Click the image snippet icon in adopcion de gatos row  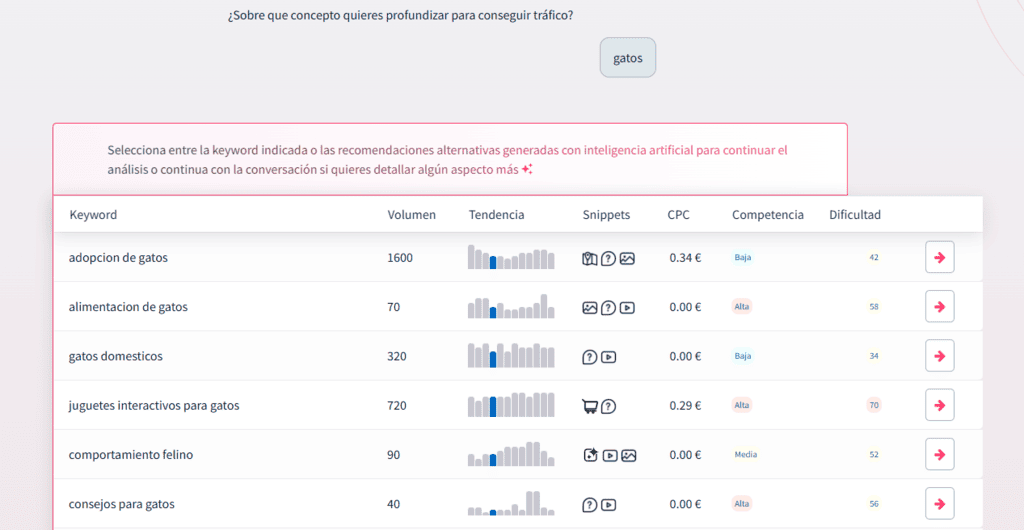627,258
